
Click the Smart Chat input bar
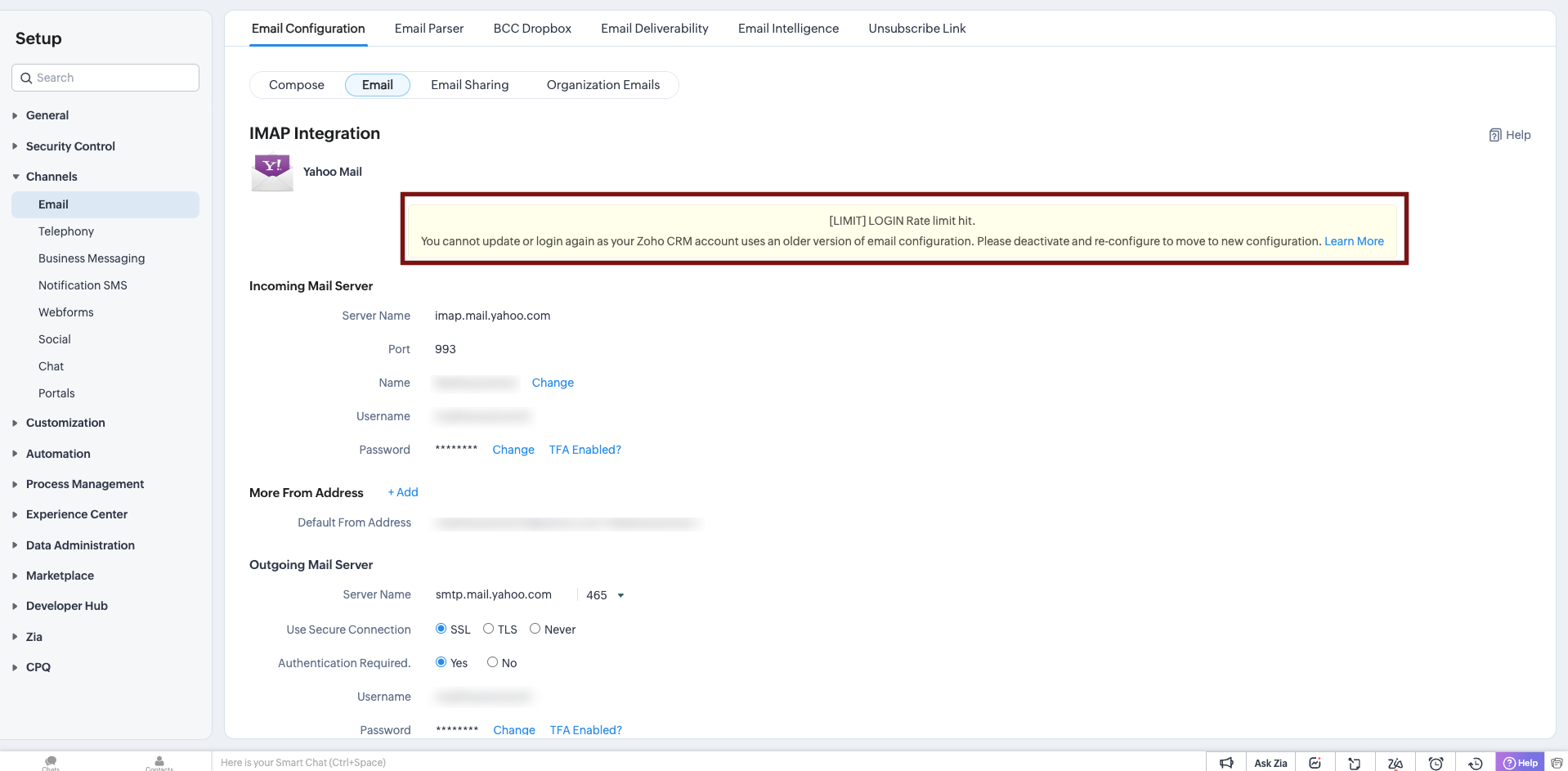pyautogui.click(x=709, y=763)
